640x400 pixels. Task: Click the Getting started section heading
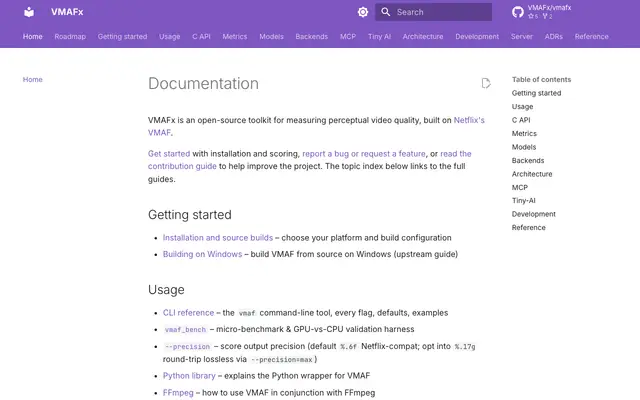[x=189, y=215]
